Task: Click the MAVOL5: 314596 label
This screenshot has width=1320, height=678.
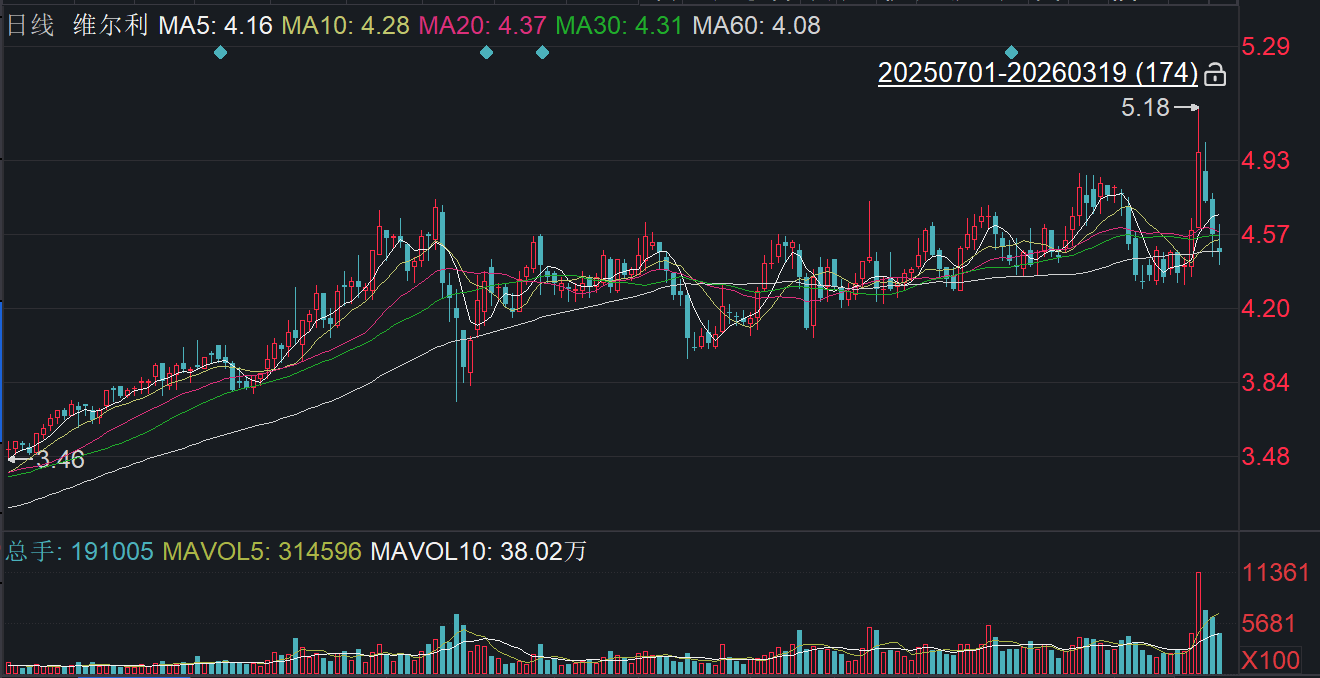Action: click(262, 551)
